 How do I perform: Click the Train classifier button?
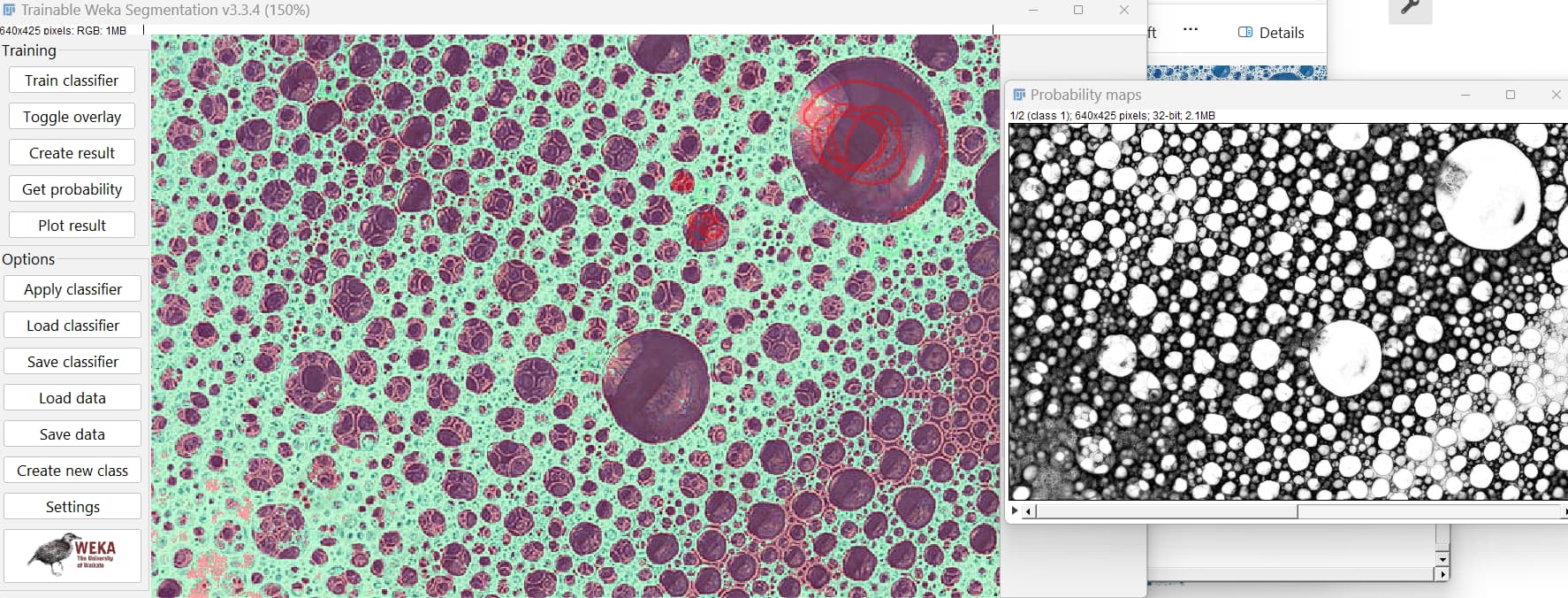point(72,80)
